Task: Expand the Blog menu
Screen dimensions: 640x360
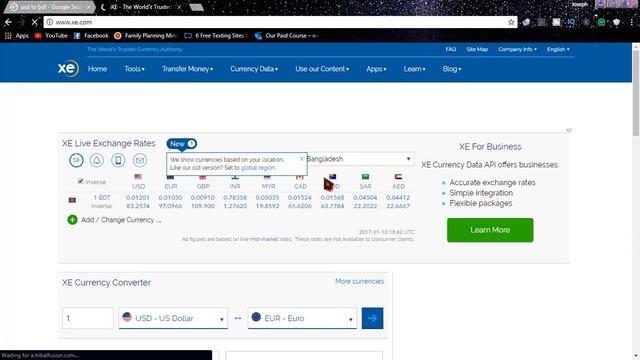Action: pyautogui.click(x=451, y=69)
